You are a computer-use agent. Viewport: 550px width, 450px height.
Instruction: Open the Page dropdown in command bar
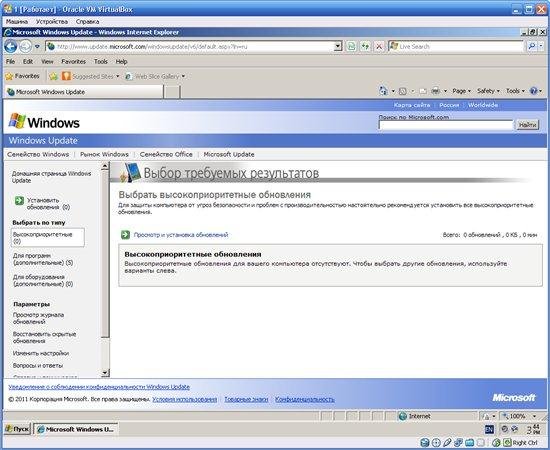point(461,91)
